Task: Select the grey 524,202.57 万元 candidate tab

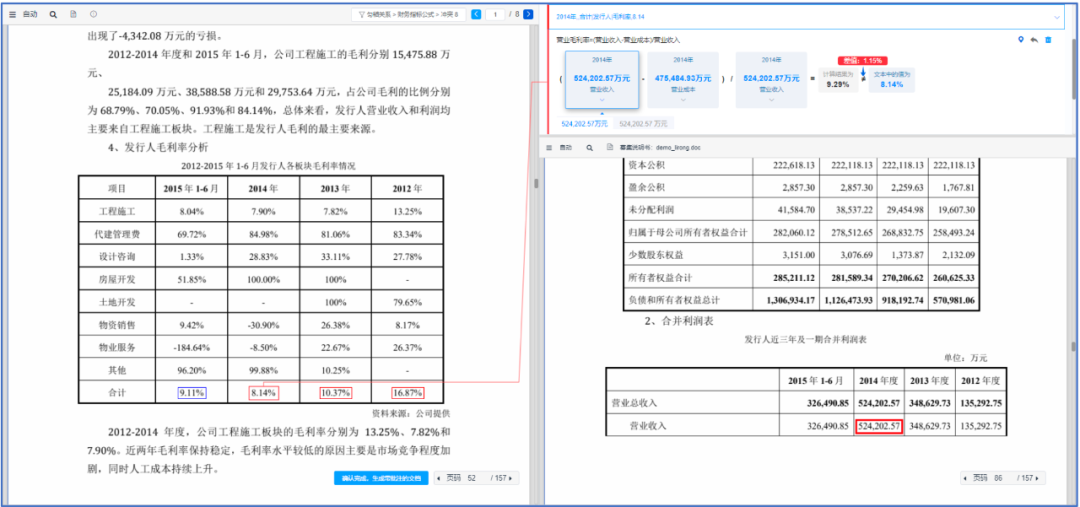Action: 643,123
